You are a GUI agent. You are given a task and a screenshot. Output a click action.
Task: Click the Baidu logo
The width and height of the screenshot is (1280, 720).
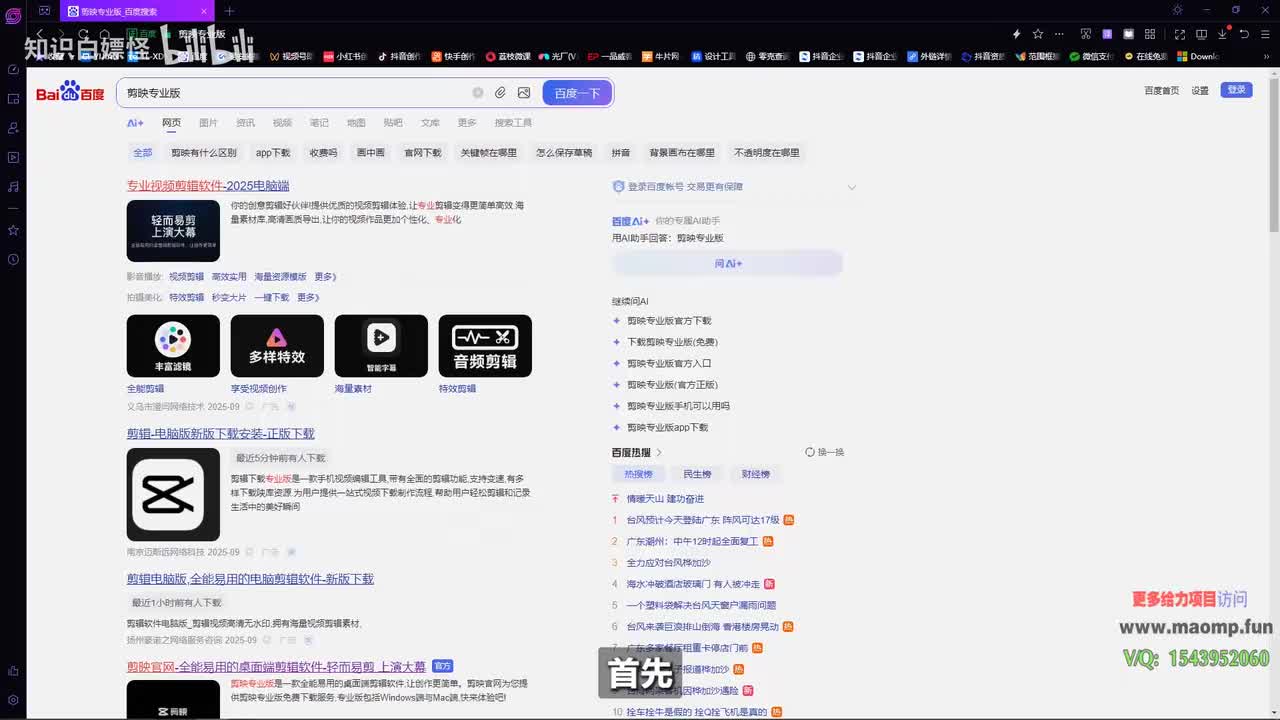(70, 92)
